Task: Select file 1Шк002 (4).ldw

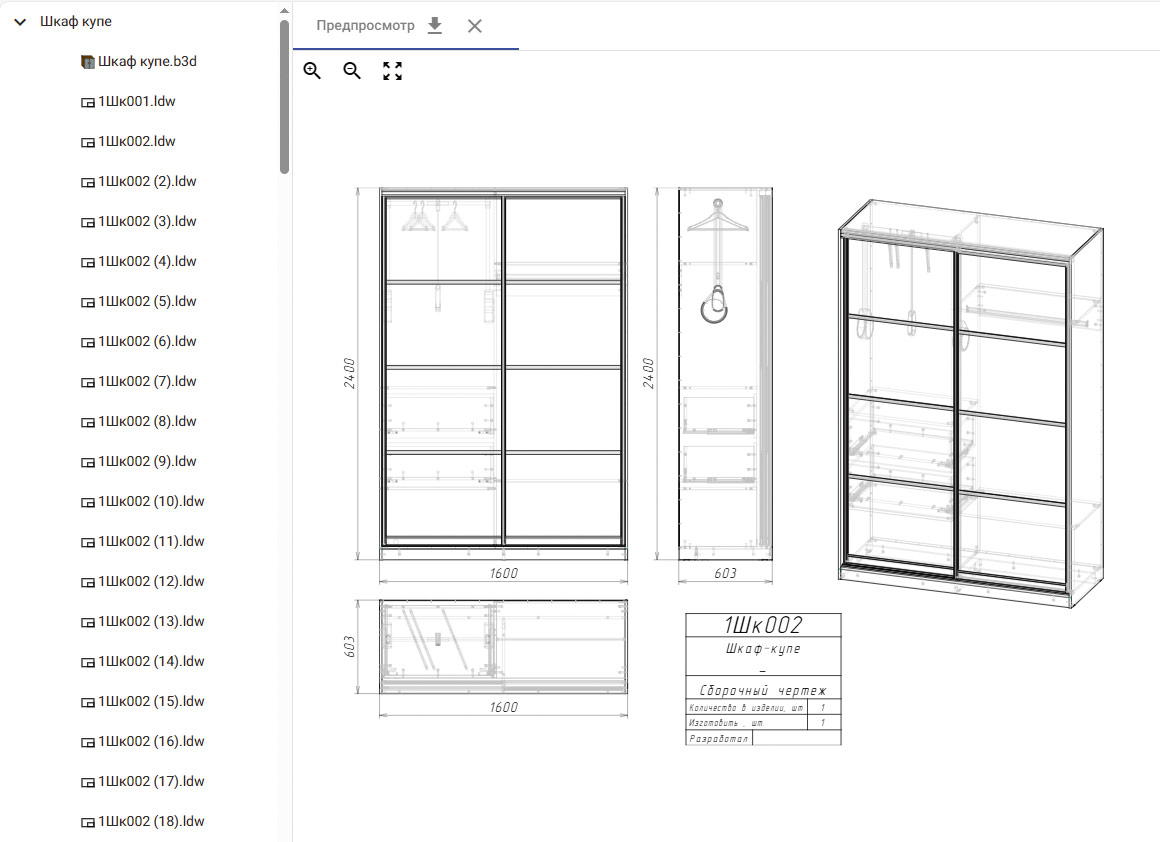Action: click(147, 261)
